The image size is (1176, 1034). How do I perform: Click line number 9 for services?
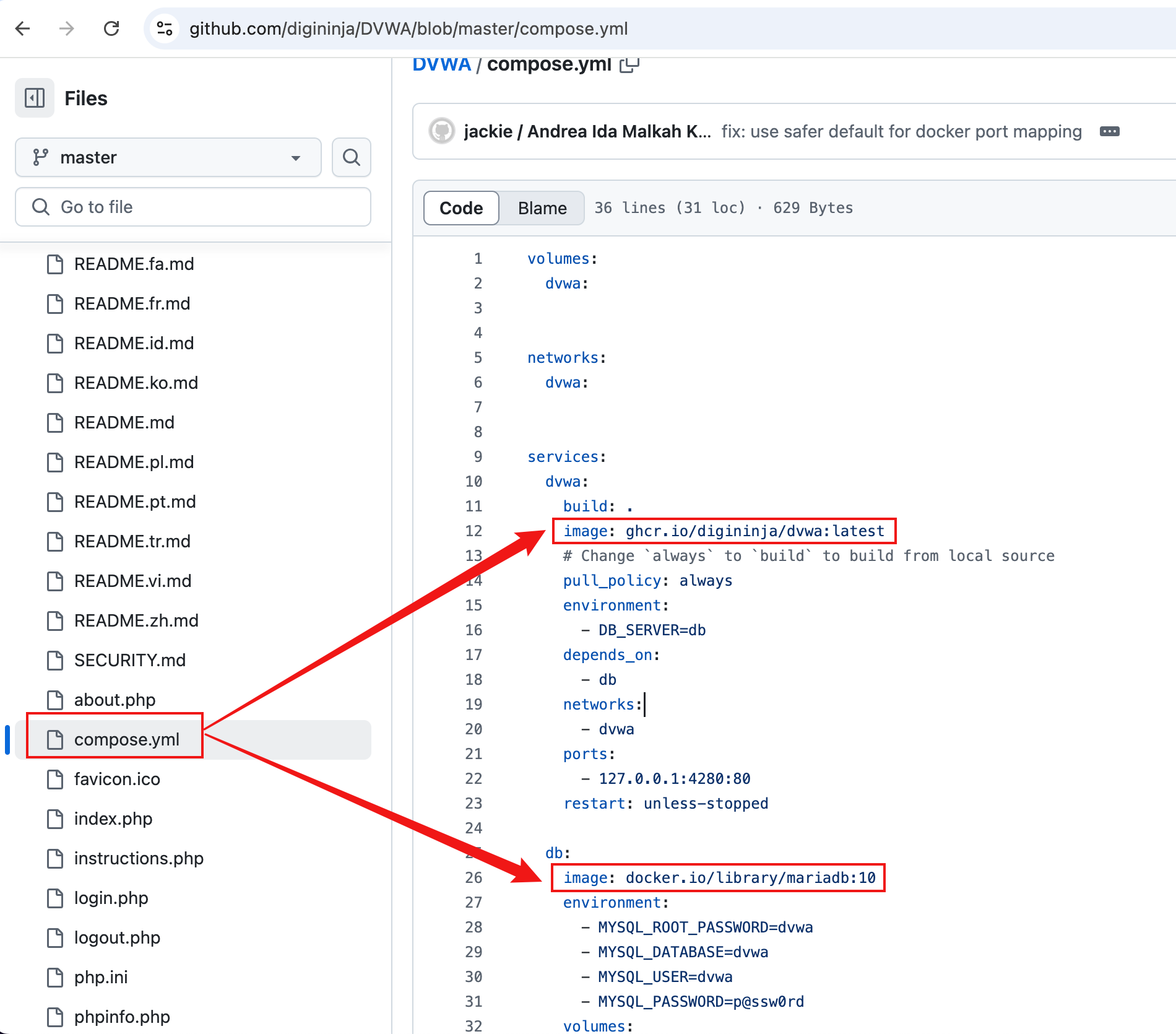478,457
